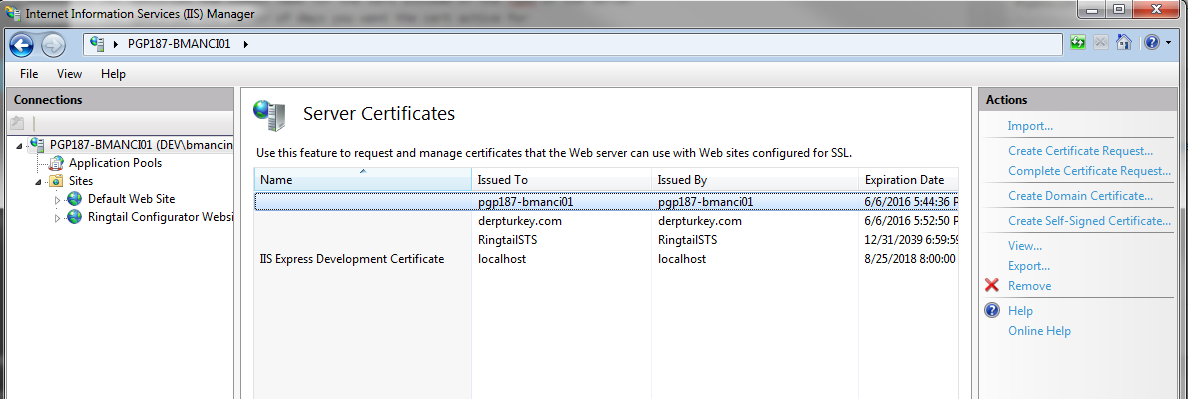Click the 8/25/2018 expiration date cell
This screenshot has height=399, width=1188.
point(910,259)
